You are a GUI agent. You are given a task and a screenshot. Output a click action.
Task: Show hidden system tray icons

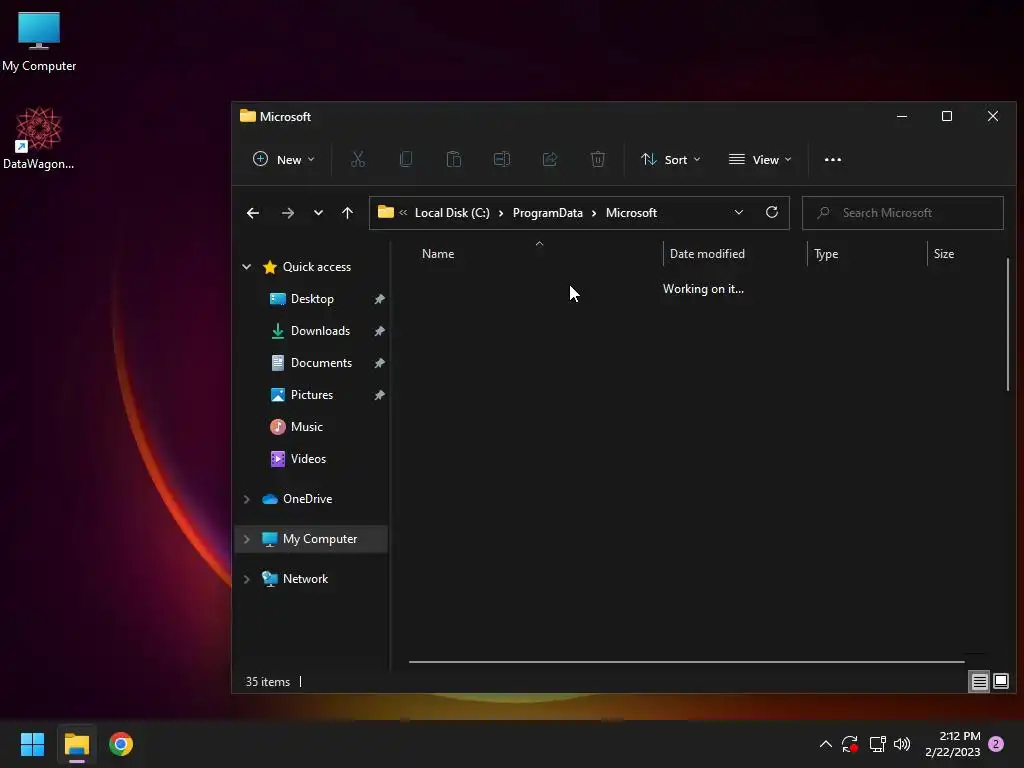point(825,744)
